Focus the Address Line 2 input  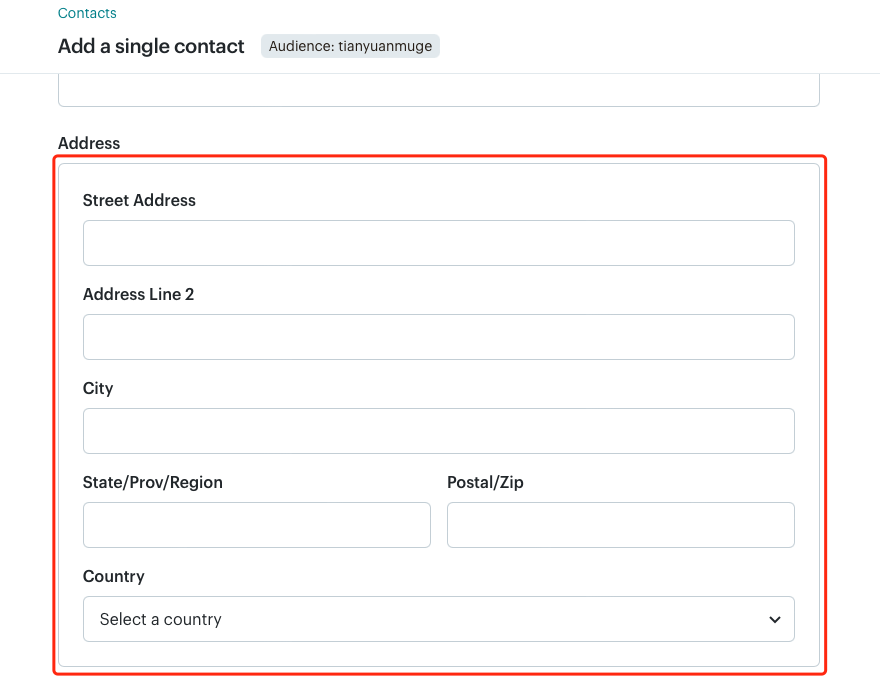(x=439, y=337)
